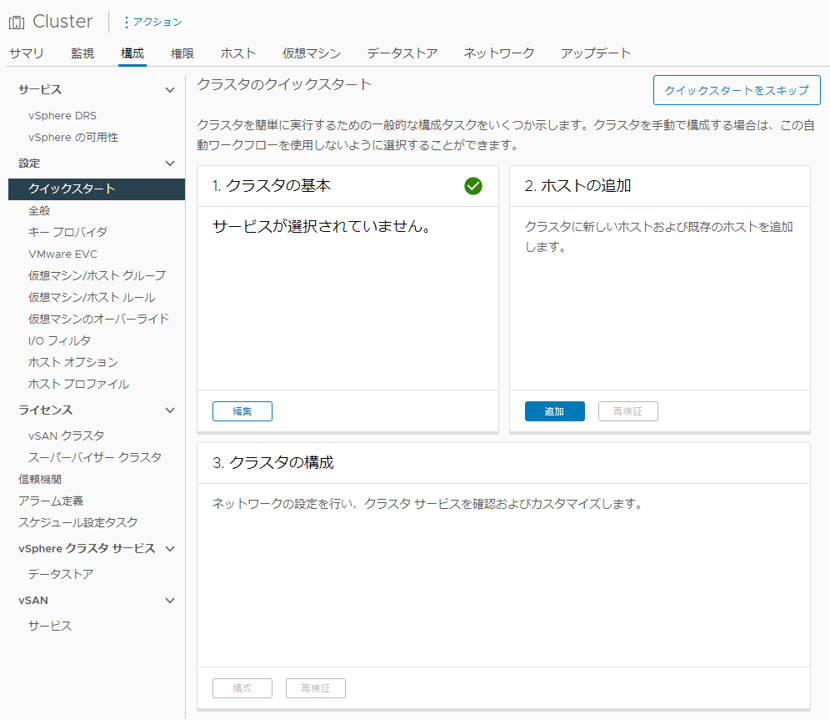
Task: Open キー プロバイダ settings
Action: coord(68,232)
